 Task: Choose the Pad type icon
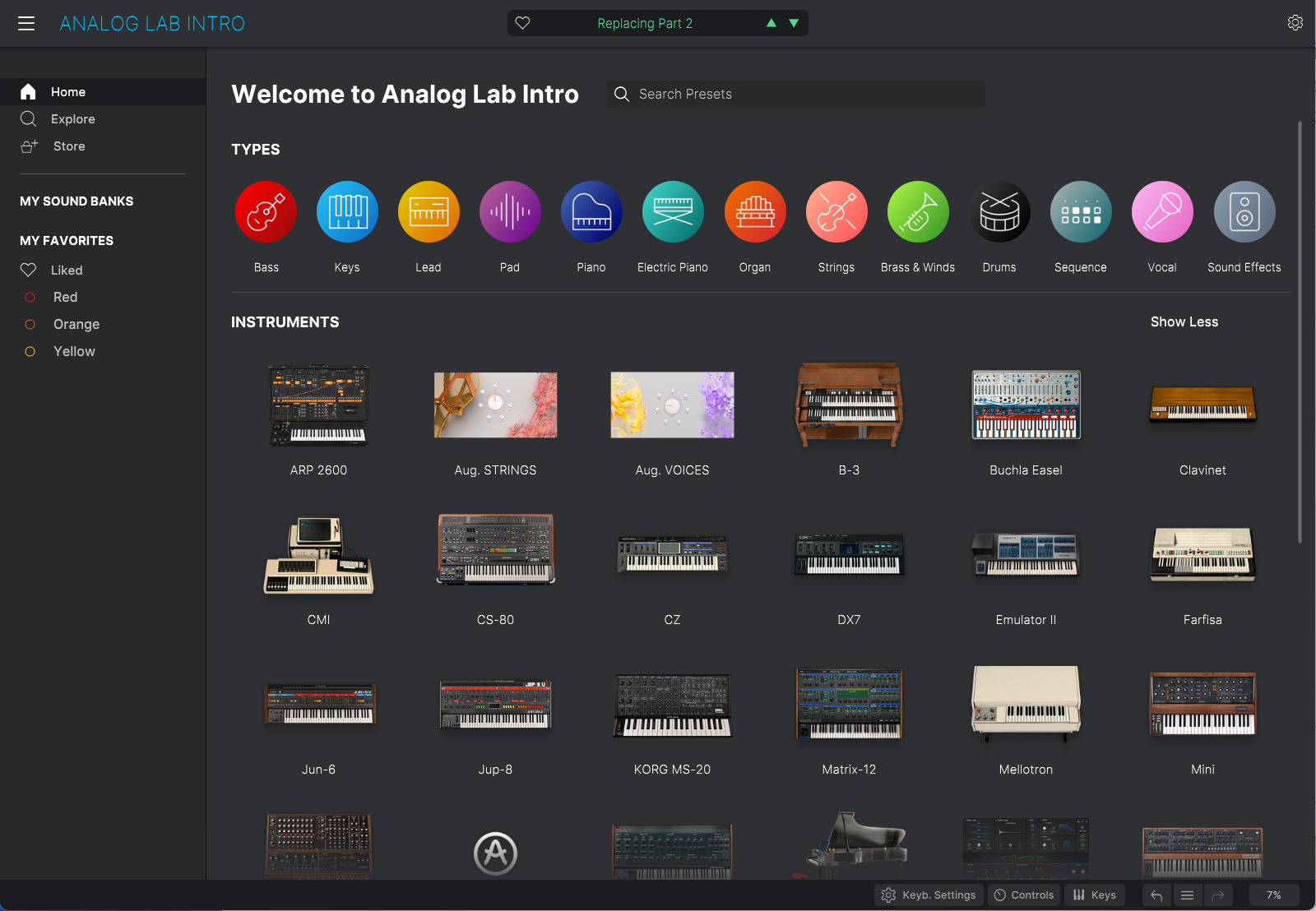(510, 212)
